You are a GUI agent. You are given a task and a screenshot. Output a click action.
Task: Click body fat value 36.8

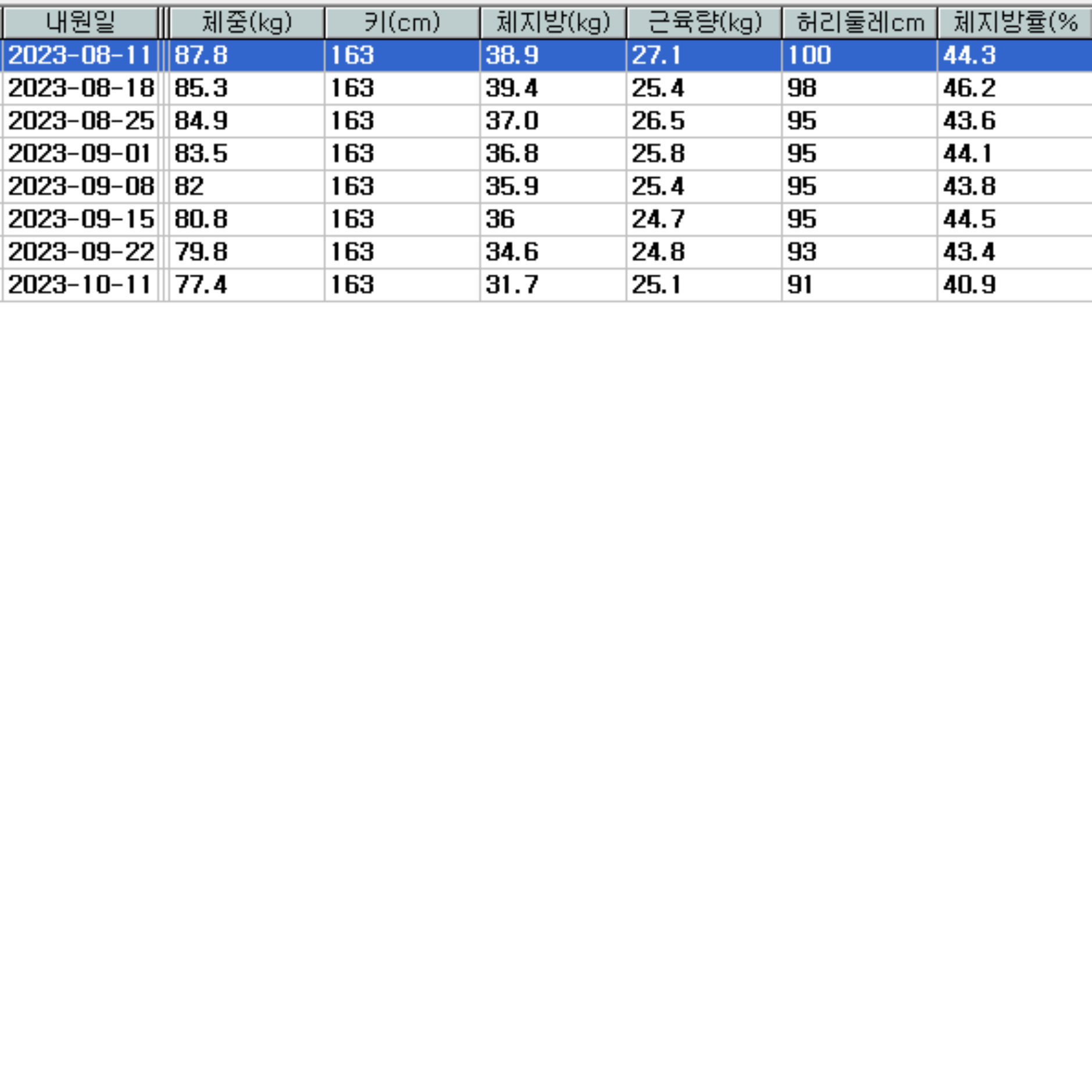512,154
